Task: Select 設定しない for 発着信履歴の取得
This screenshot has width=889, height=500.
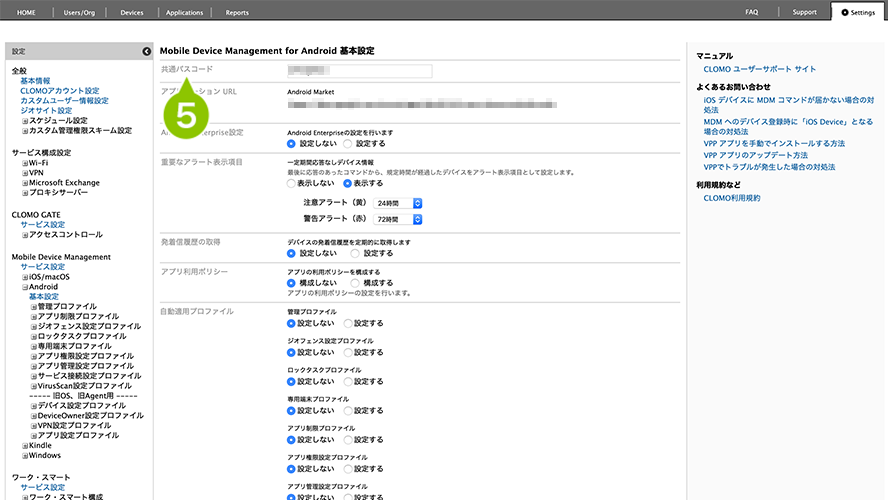Action: click(291, 253)
